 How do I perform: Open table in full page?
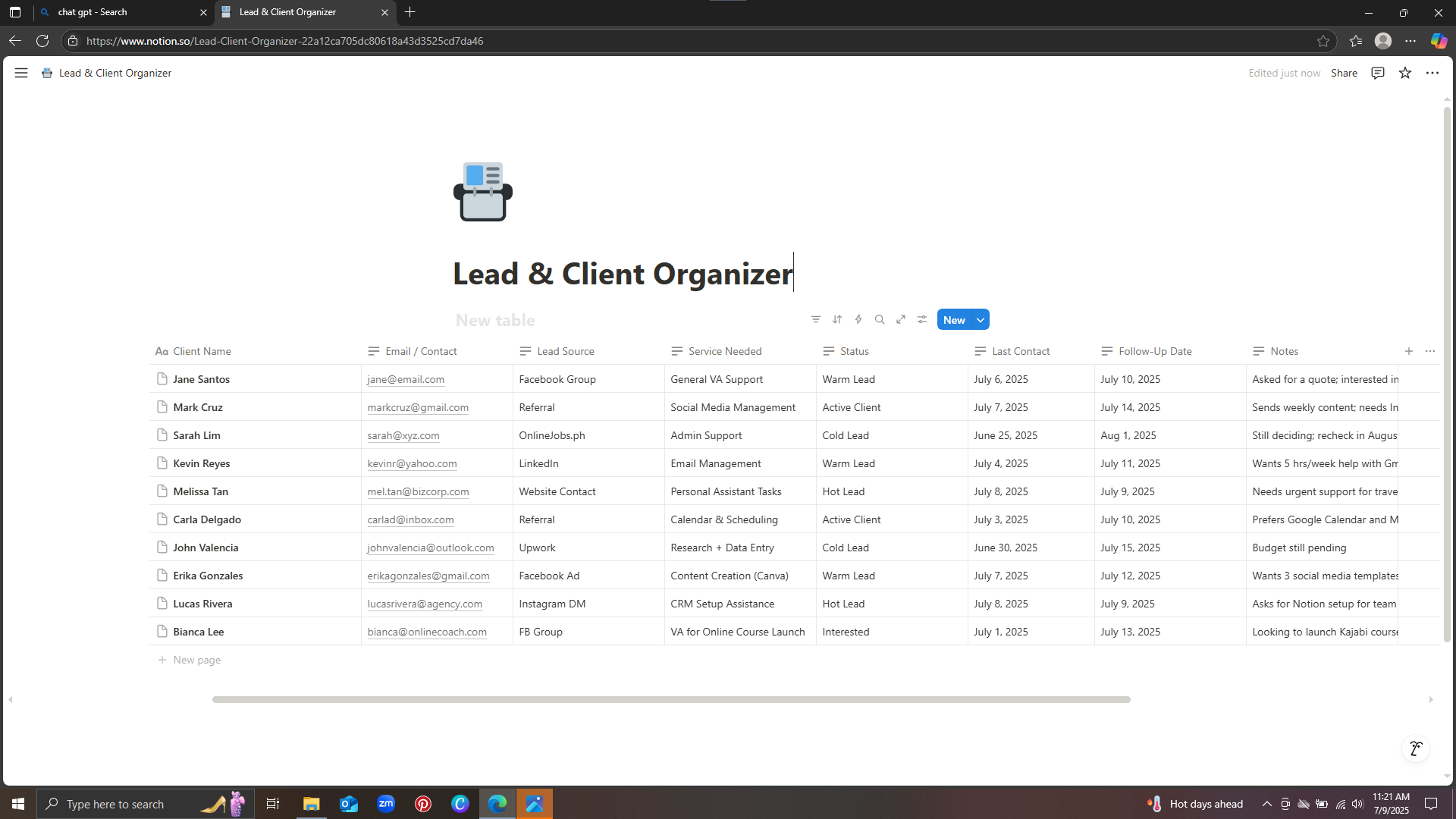900,319
